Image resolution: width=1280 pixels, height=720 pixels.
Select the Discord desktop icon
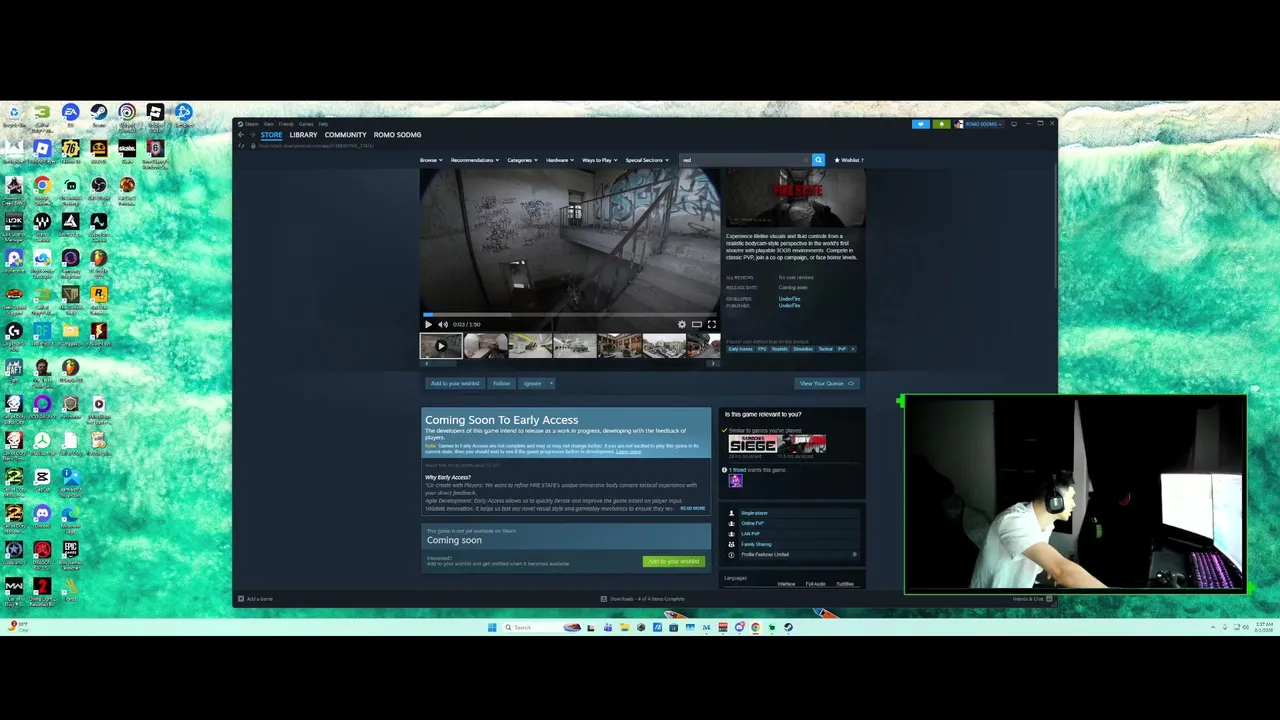pyautogui.click(x=42, y=517)
